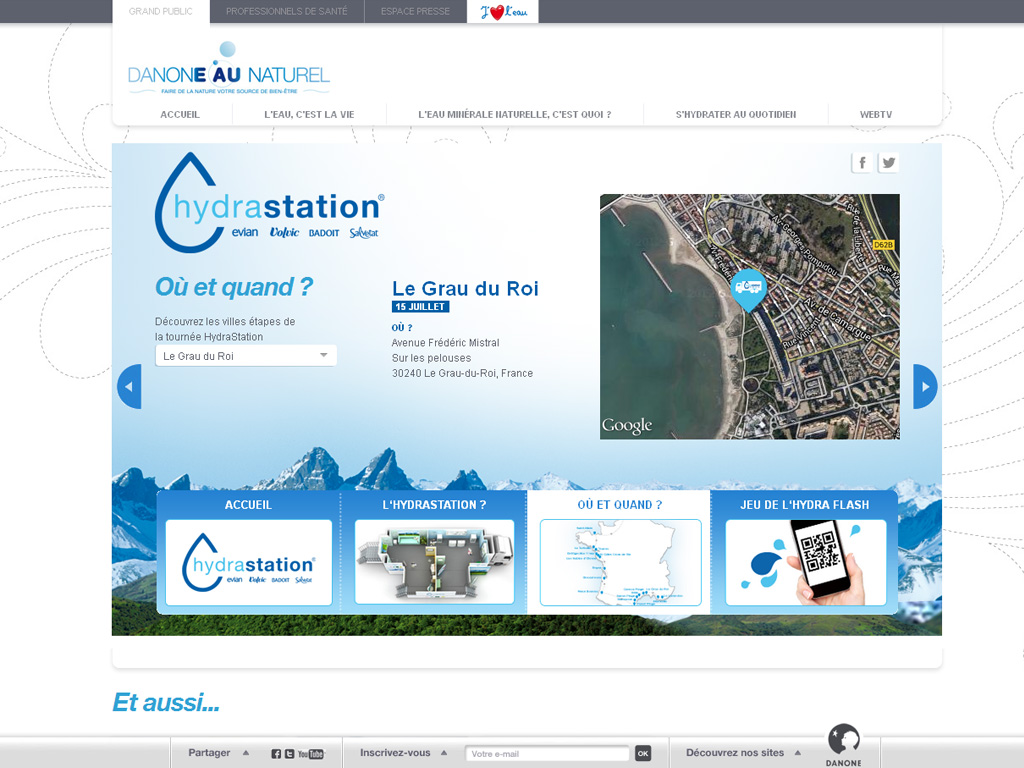The height and width of the screenshot is (768, 1024).
Task: Open the J'♥ l'eau tab
Action: pos(503,12)
